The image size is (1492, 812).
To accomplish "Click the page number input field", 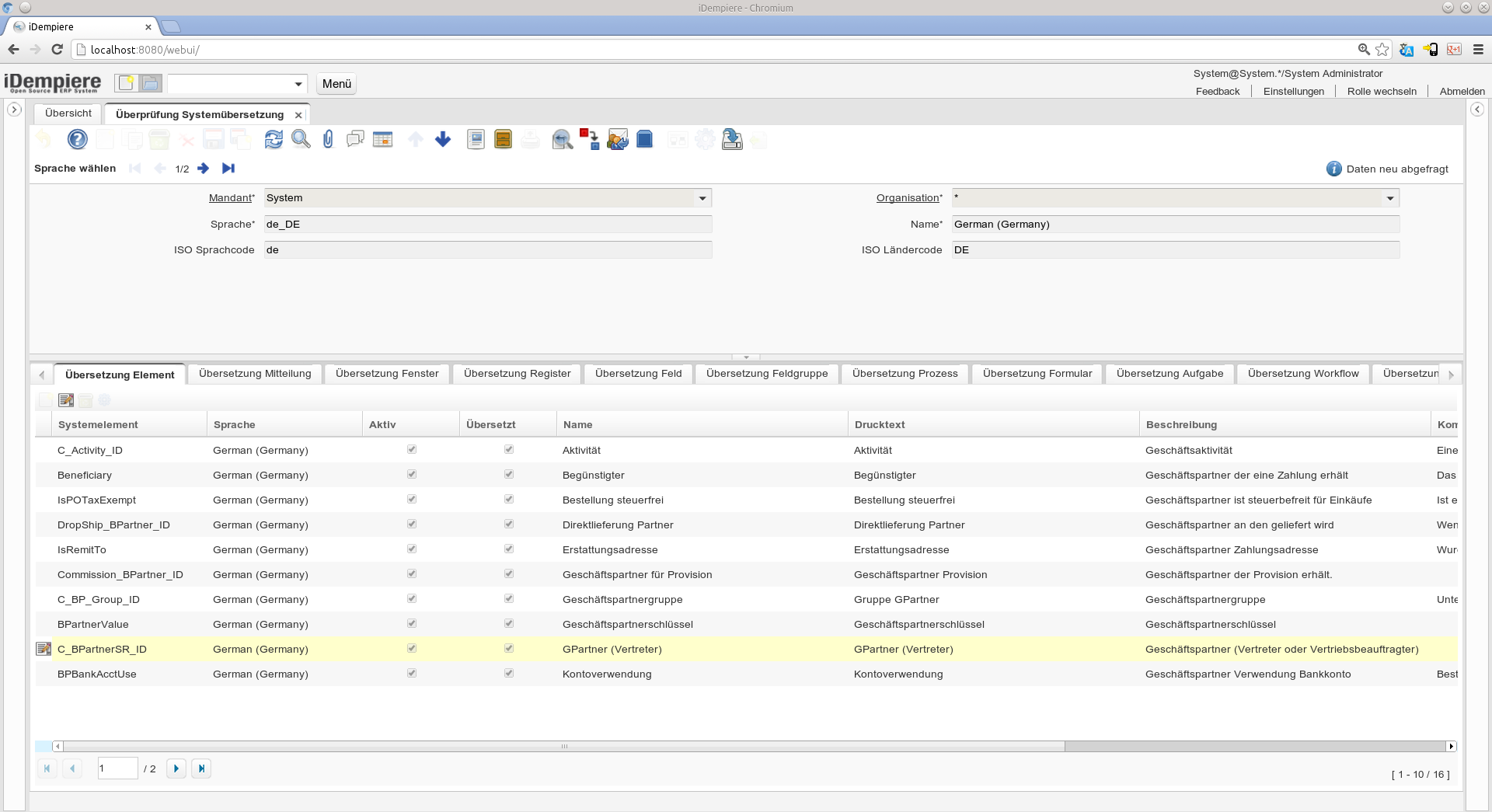I will pos(118,768).
